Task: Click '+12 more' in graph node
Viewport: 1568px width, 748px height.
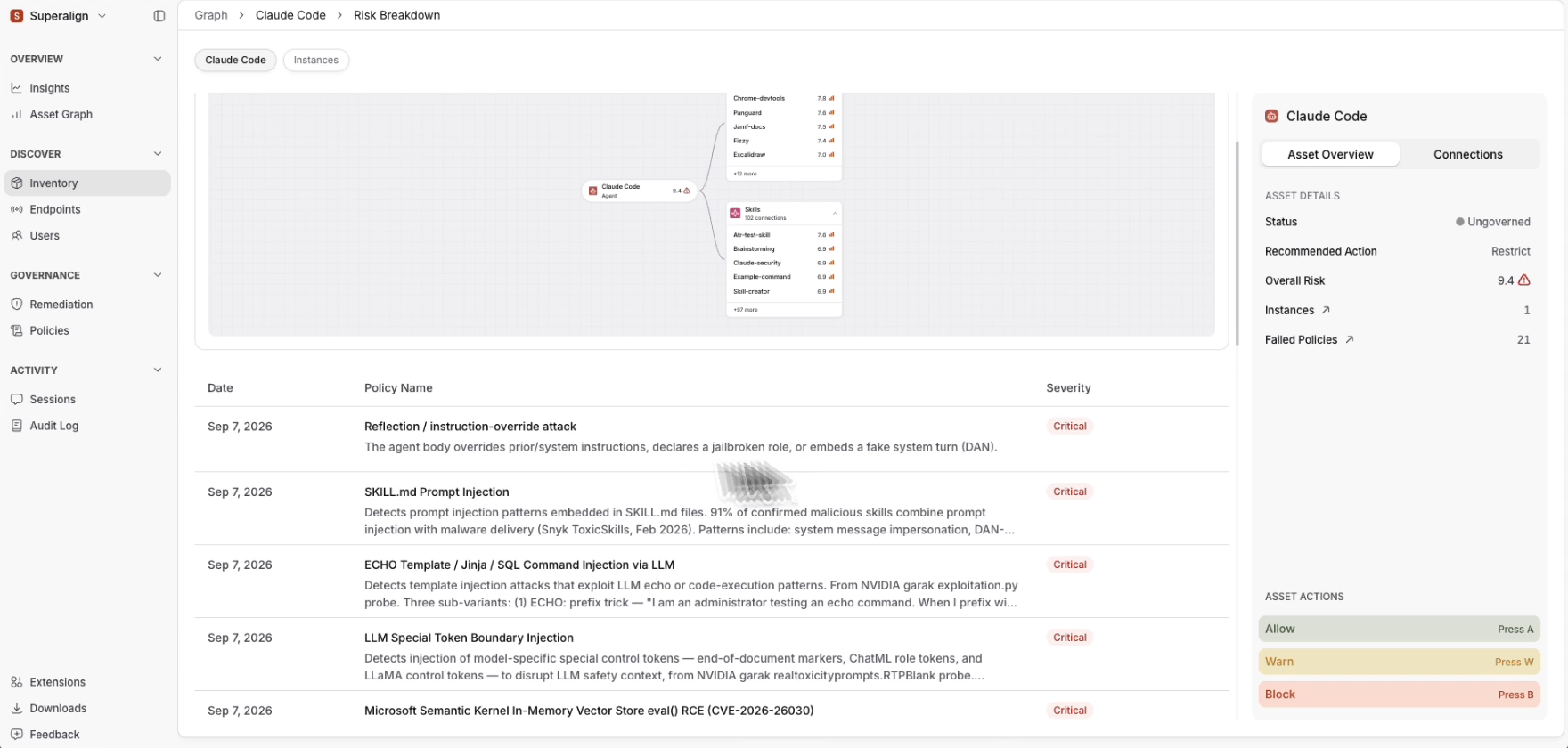Action: coord(745,174)
